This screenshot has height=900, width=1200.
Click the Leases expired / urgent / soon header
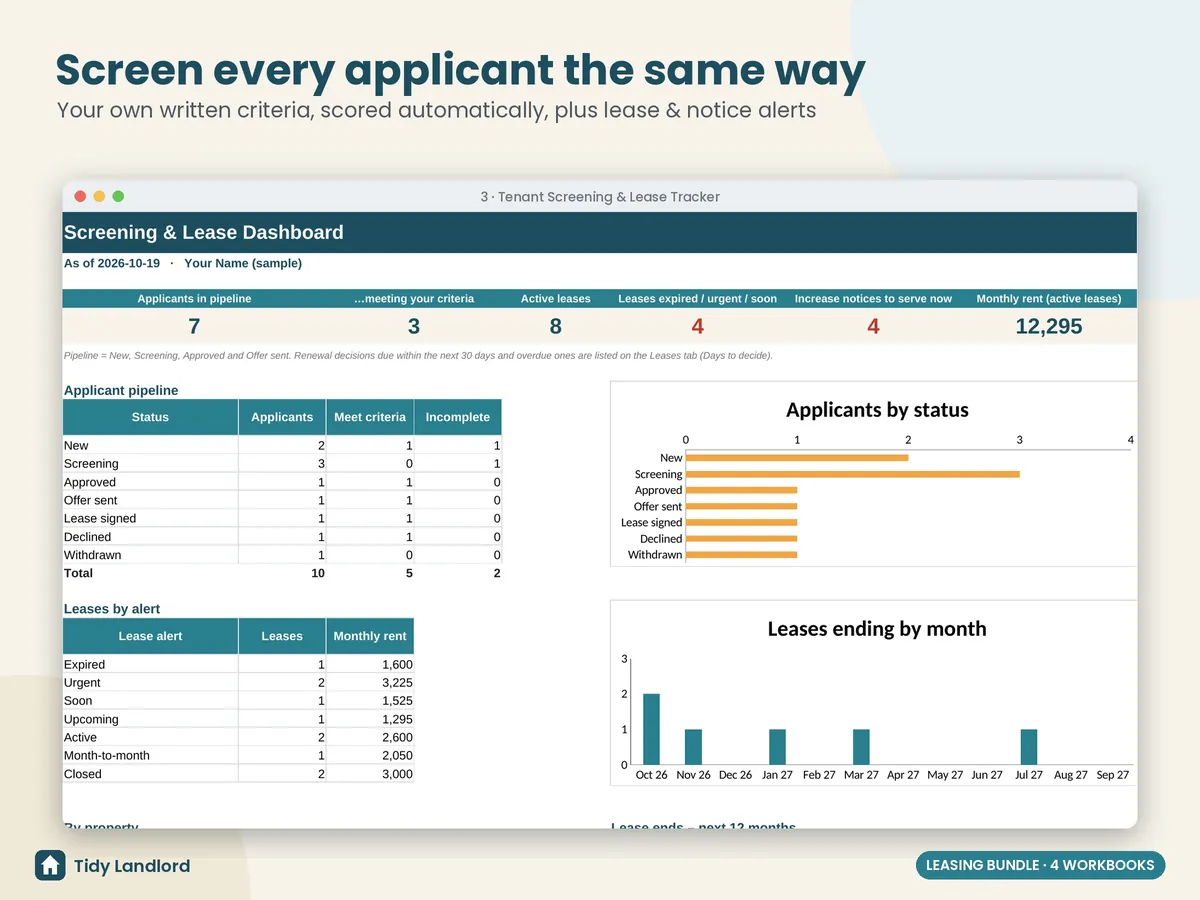(x=697, y=298)
